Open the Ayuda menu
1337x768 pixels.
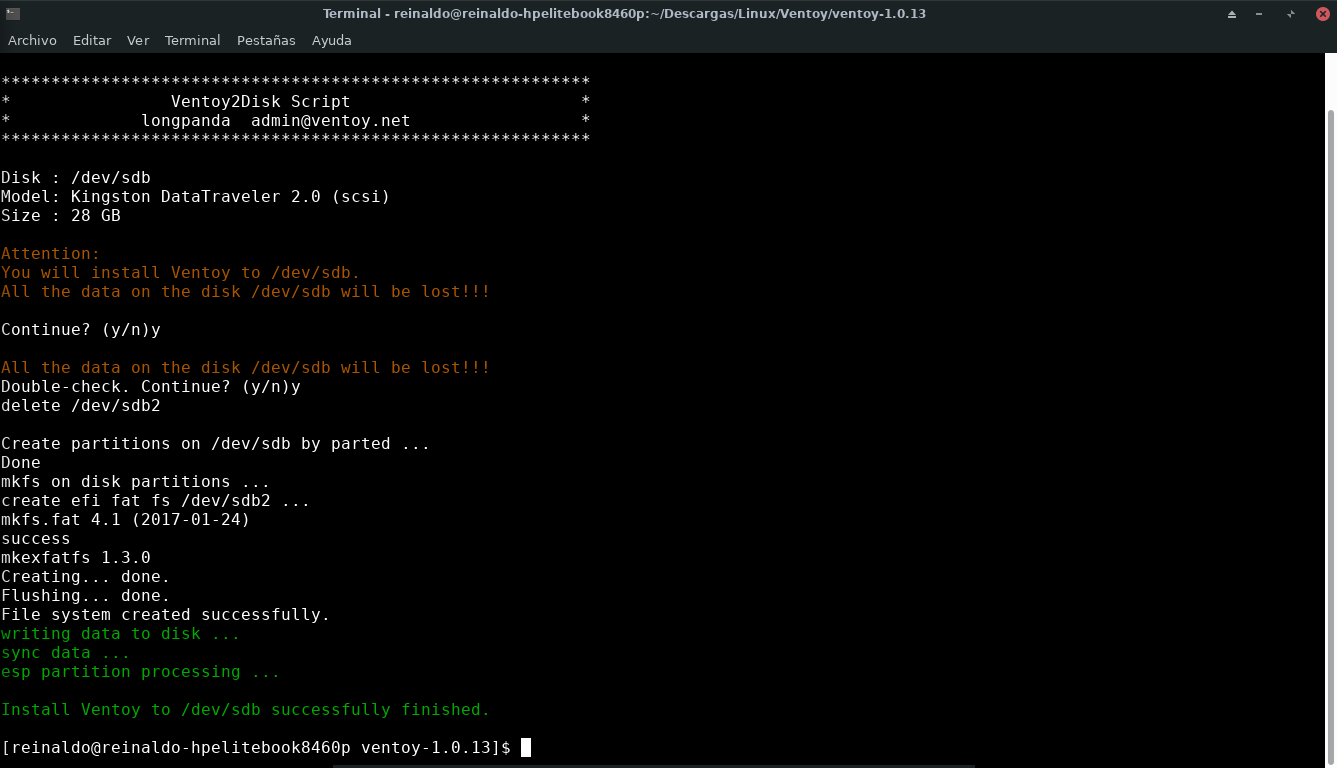click(332, 40)
